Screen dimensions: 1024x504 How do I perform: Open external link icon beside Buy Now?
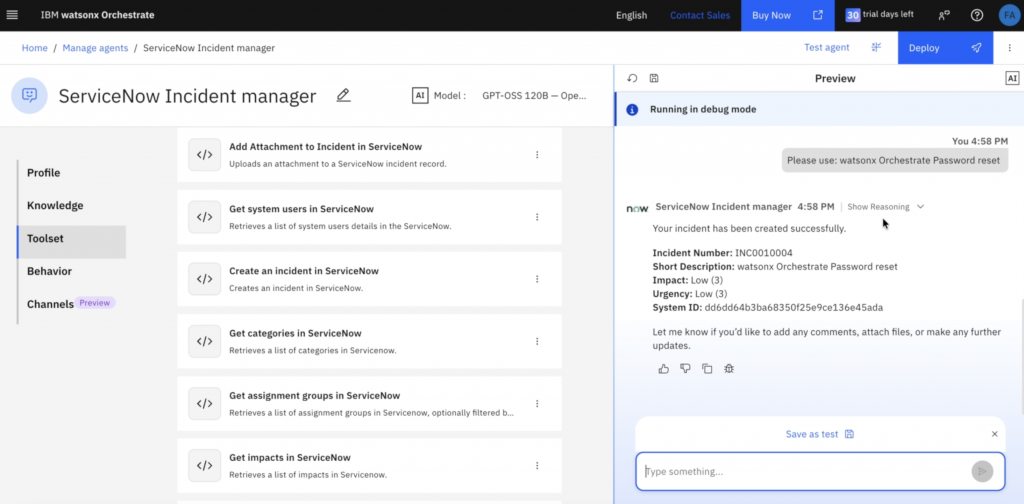818,15
